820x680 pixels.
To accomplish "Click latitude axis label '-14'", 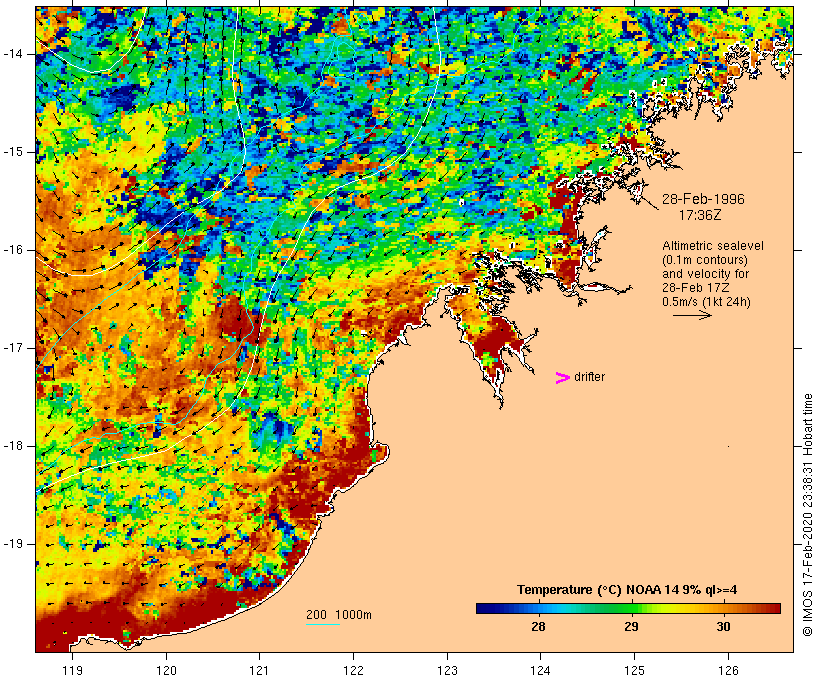I will click(x=12, y=54).
